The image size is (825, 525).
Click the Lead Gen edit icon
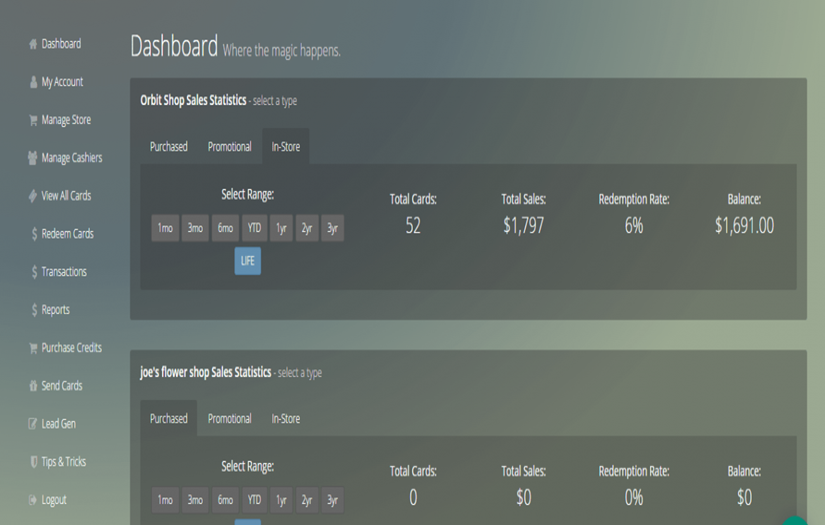(x=33, y=423)
